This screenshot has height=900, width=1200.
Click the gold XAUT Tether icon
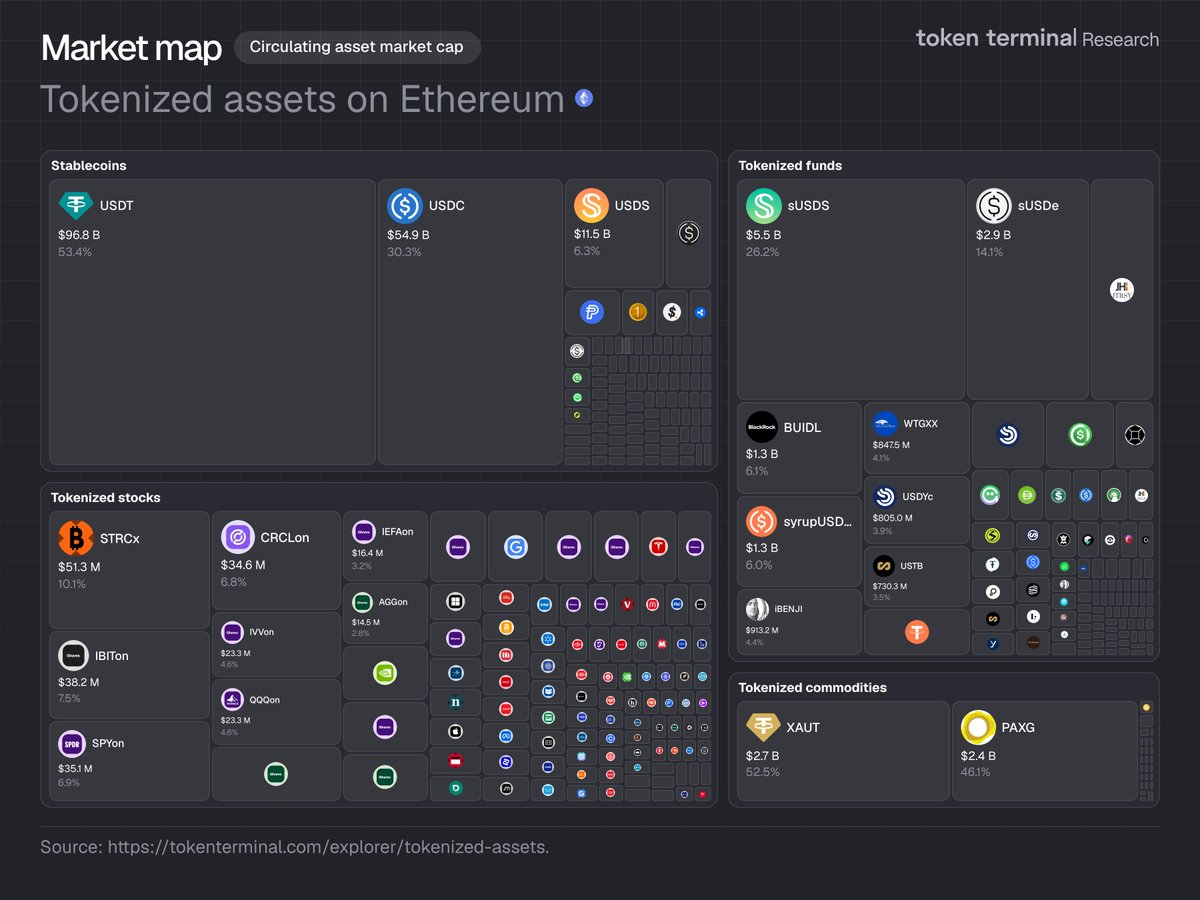pos(764,727)
